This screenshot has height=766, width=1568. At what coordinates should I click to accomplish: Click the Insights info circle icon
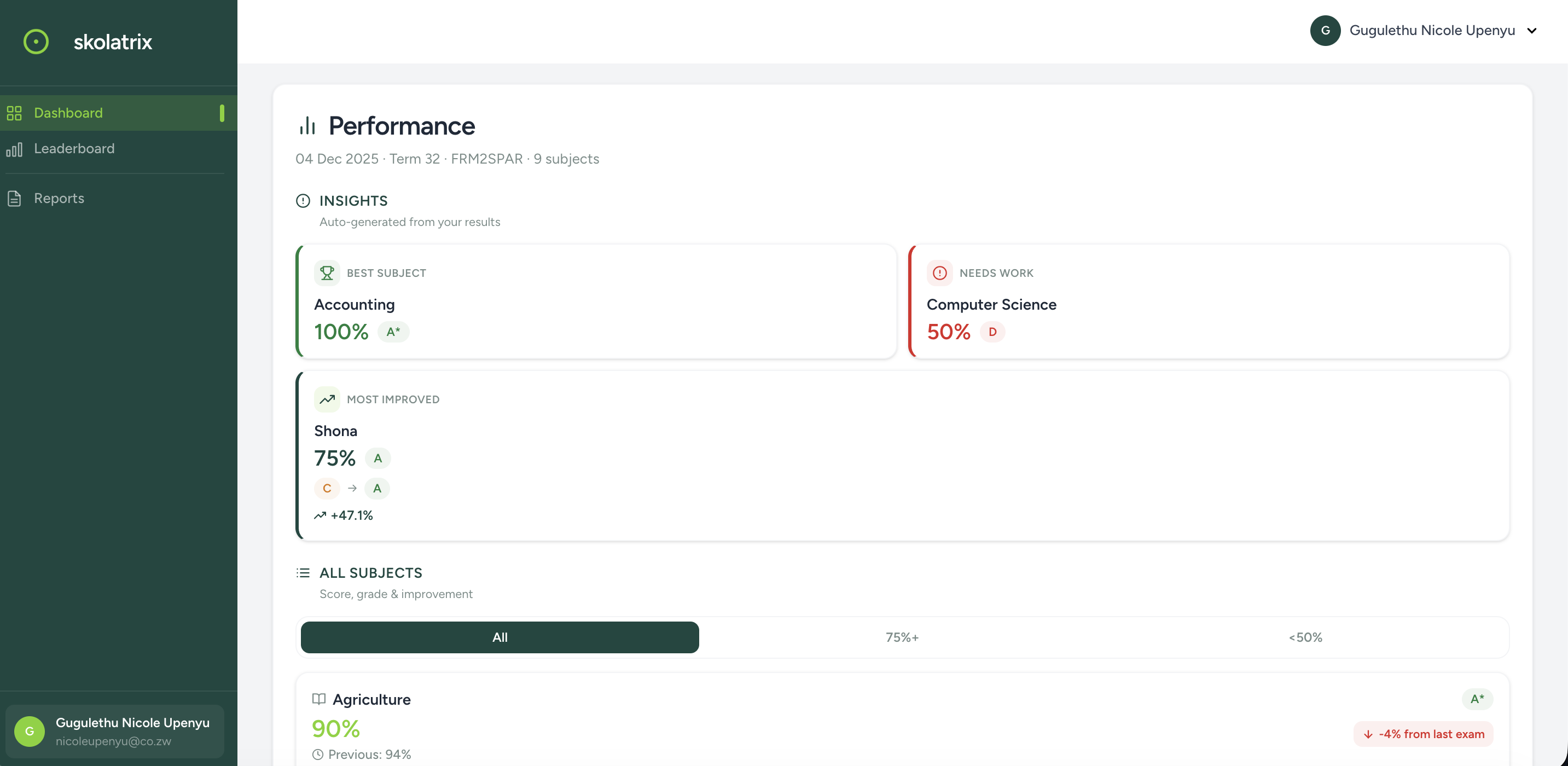[x=303, y=201]
